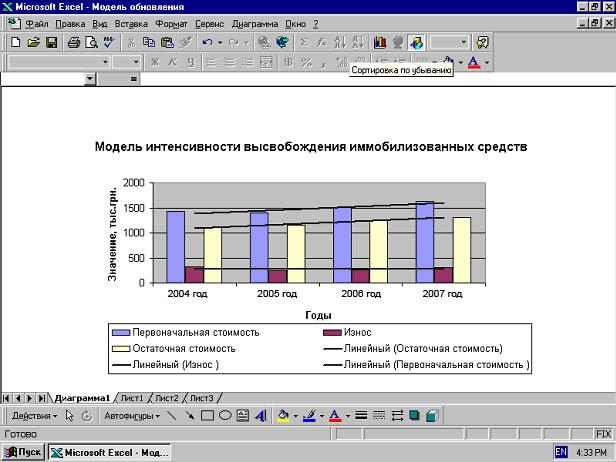The width and height of the screenshot is (616, 462).
Task: Switch to the Лист1 sheet tab
Action: 132,398
